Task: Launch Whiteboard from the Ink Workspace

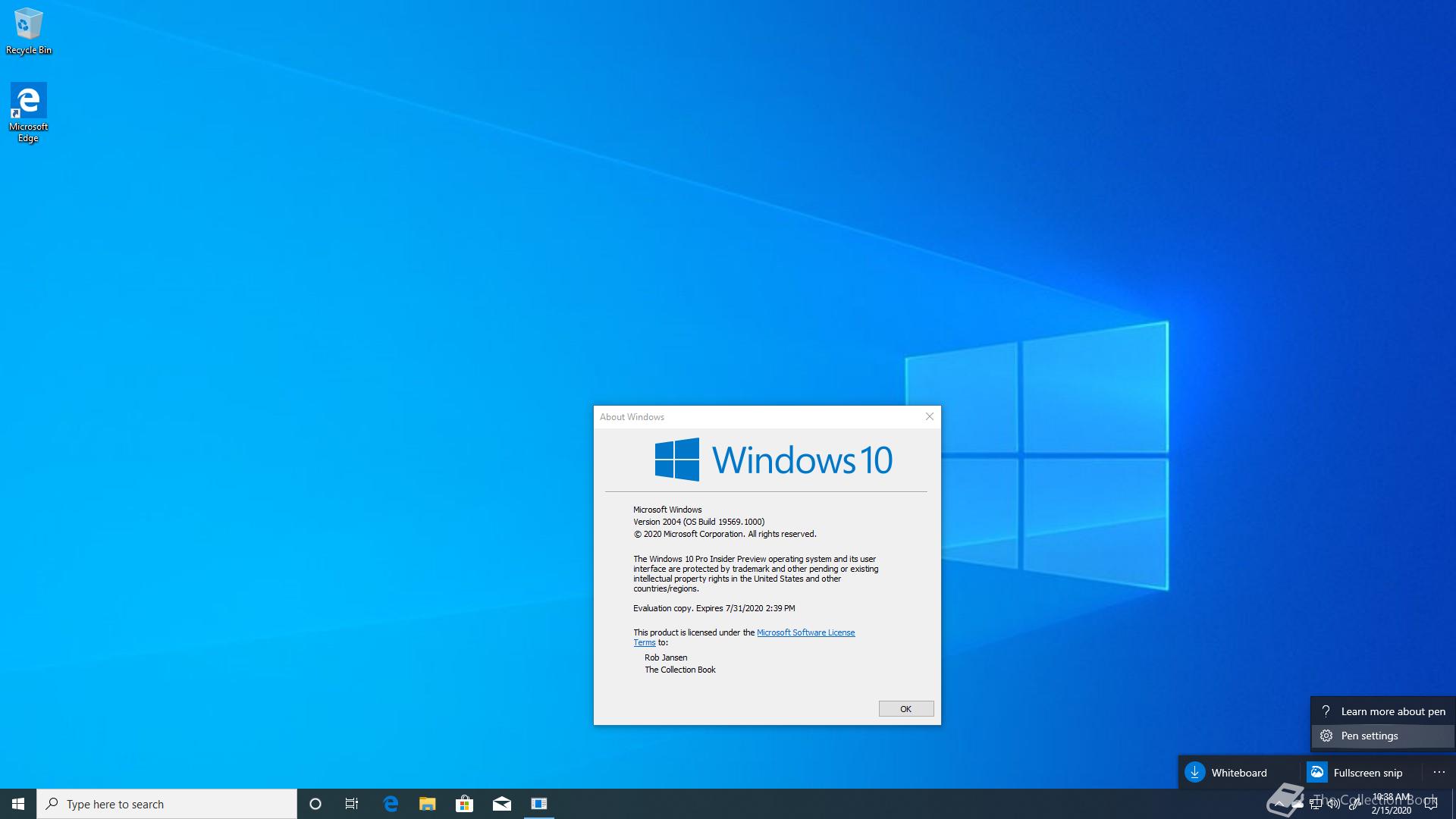Action: (1238, 773)
